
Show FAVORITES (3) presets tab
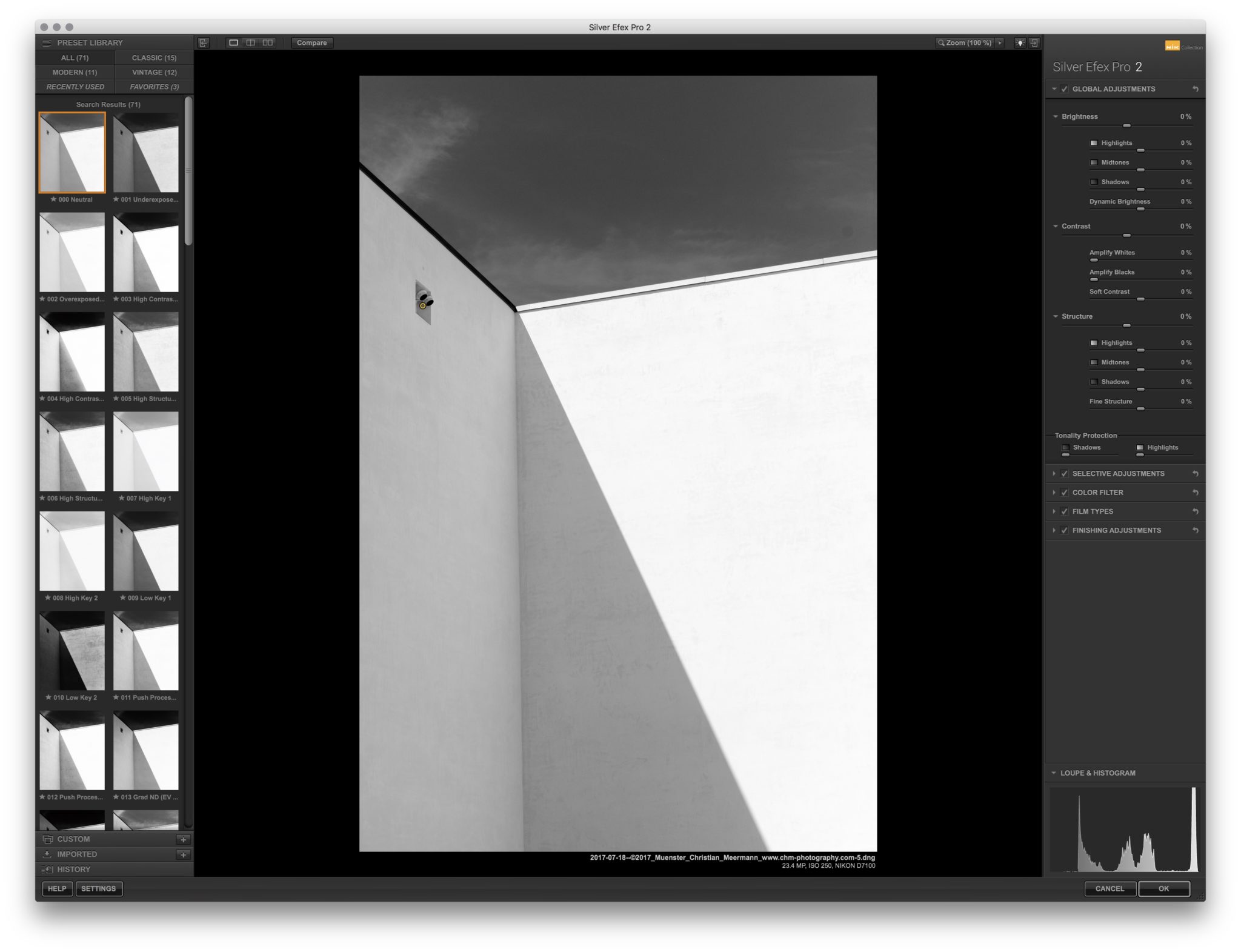(x=155, y=87)
